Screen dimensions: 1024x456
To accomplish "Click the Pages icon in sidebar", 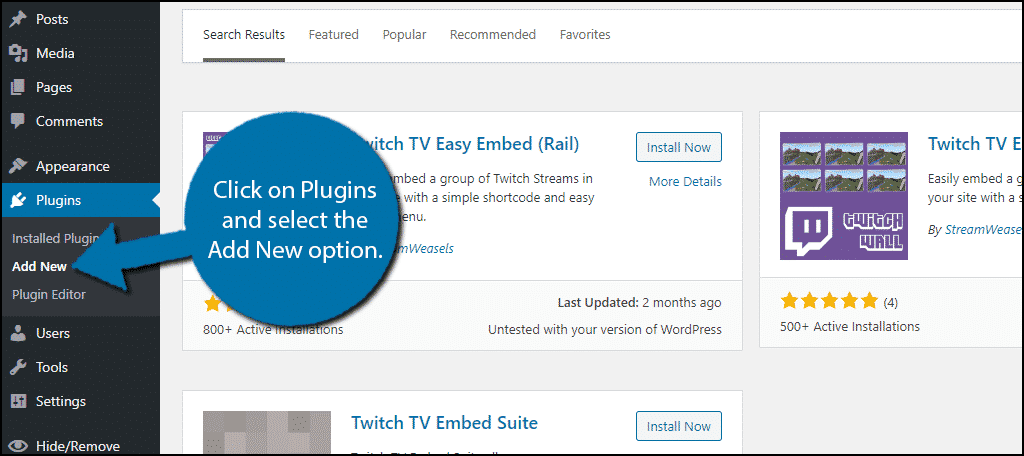I will (18, 88).
